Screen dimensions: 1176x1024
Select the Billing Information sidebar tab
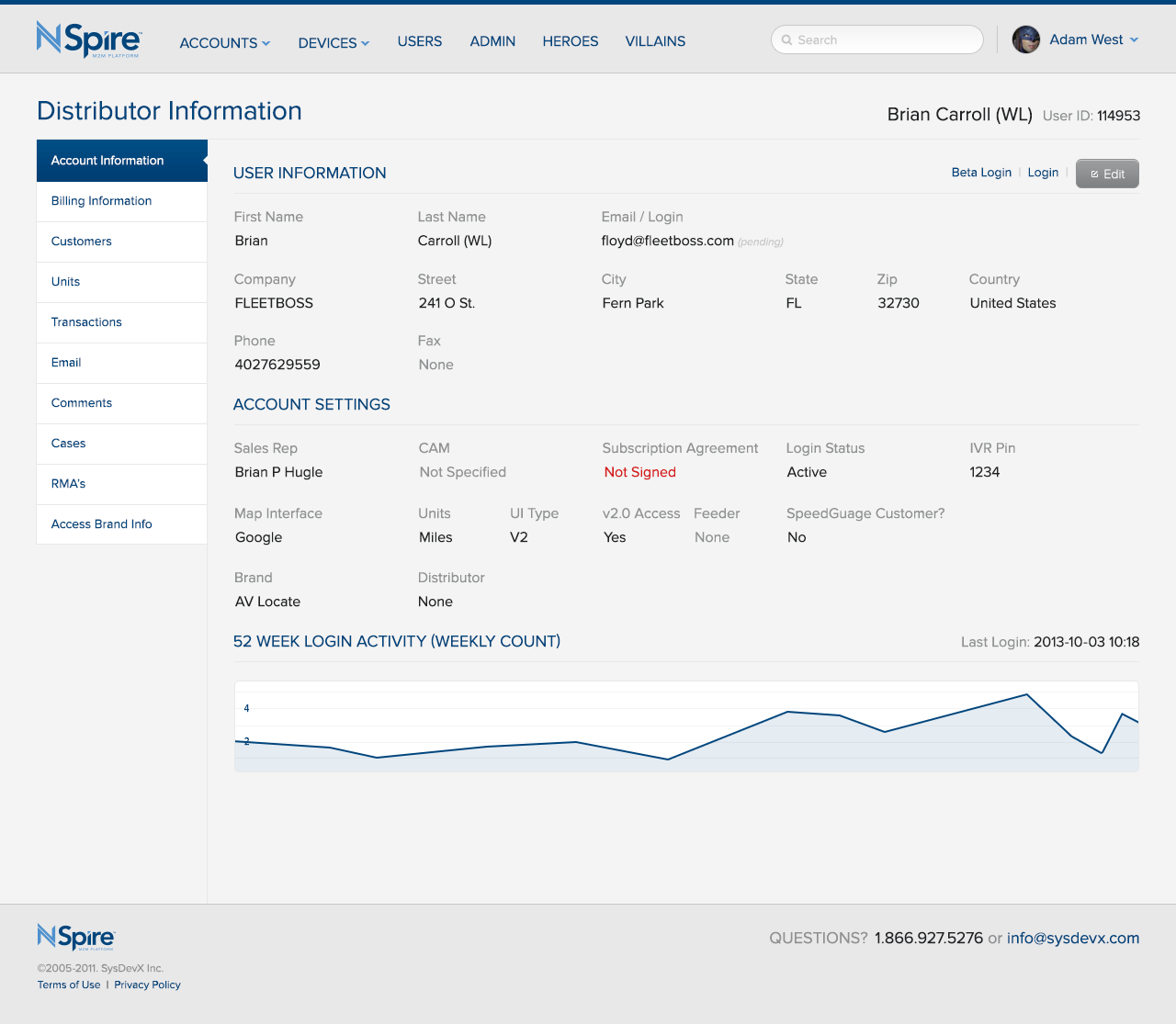tap(101, 201)
